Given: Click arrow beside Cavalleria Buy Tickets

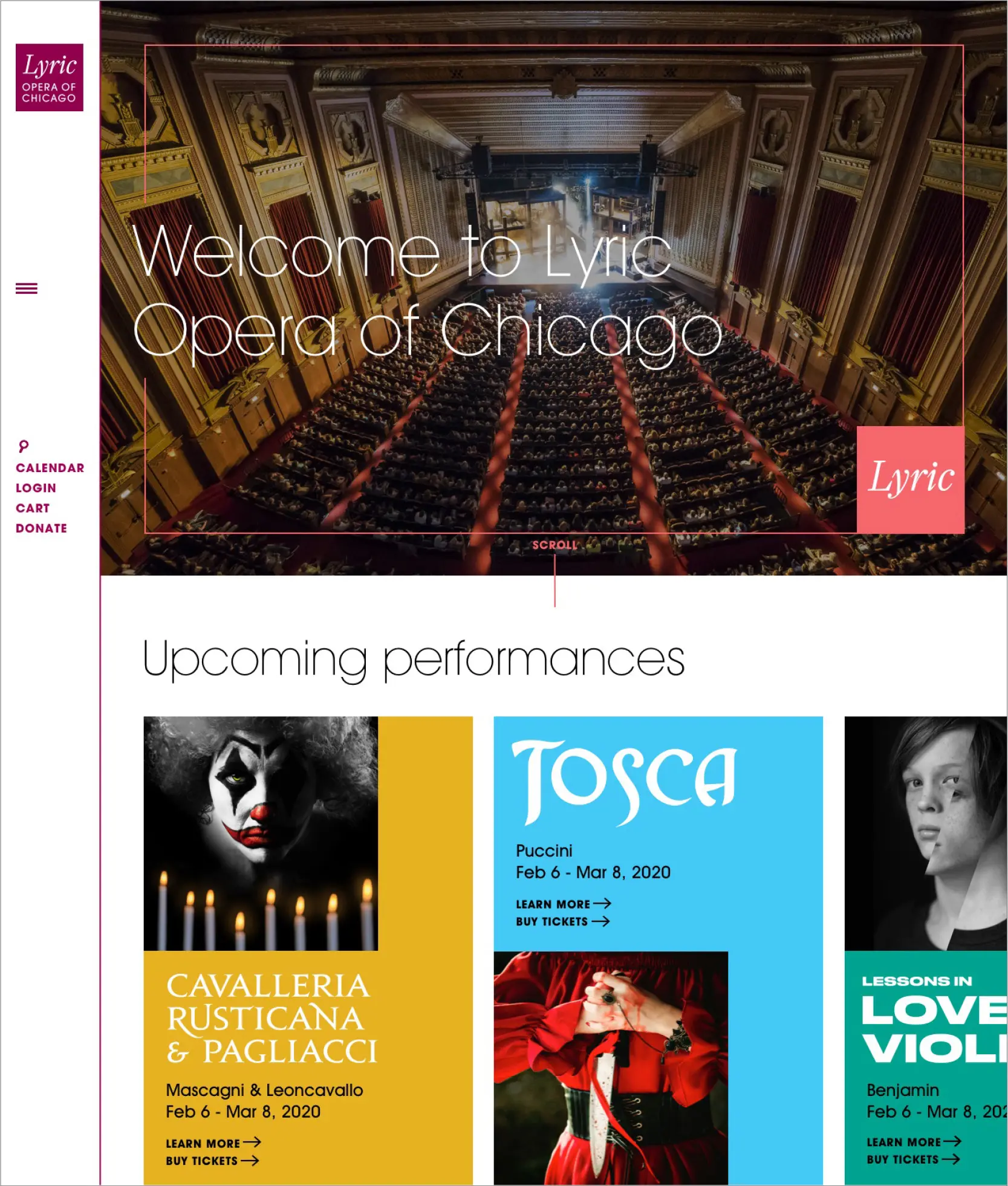Looking at the screenshot, I should (250, 1160).
